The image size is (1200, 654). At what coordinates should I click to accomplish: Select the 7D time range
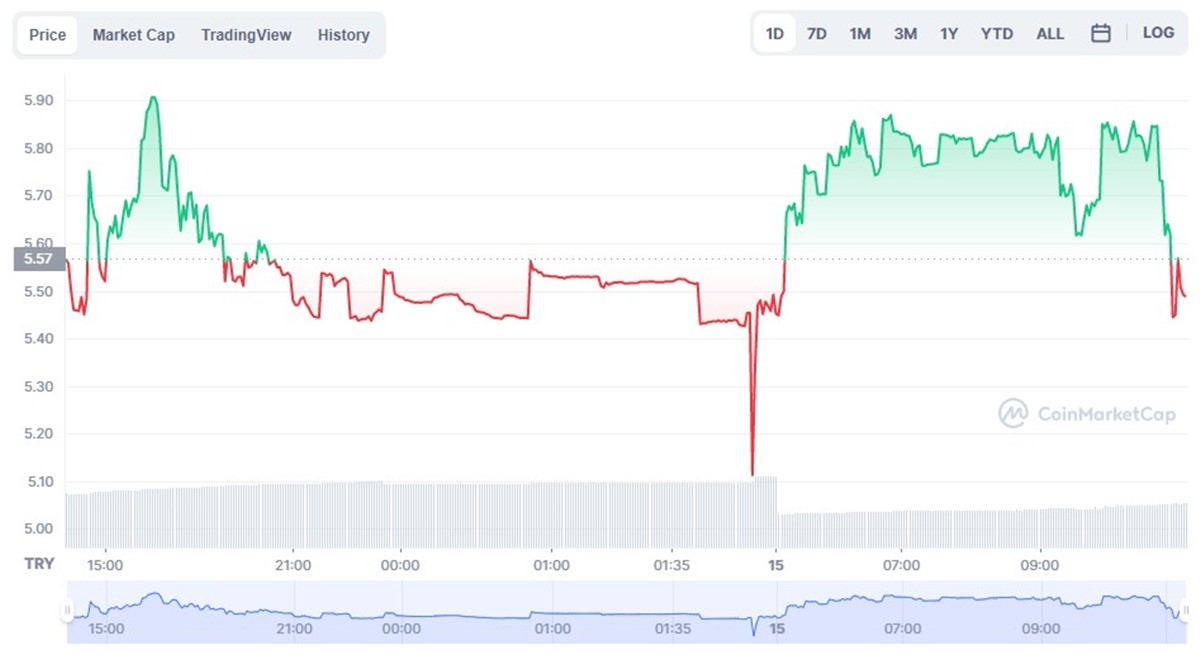[817, 34]
